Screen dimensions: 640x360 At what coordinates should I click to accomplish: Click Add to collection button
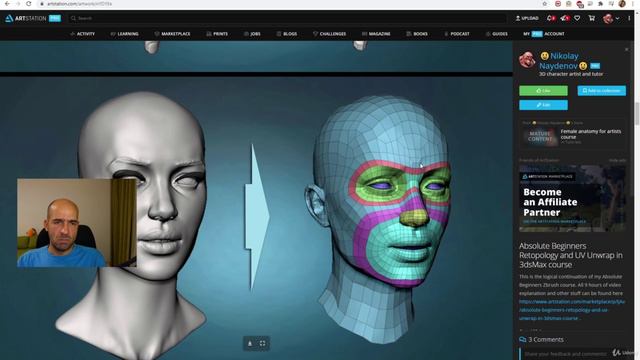[602, 91]
